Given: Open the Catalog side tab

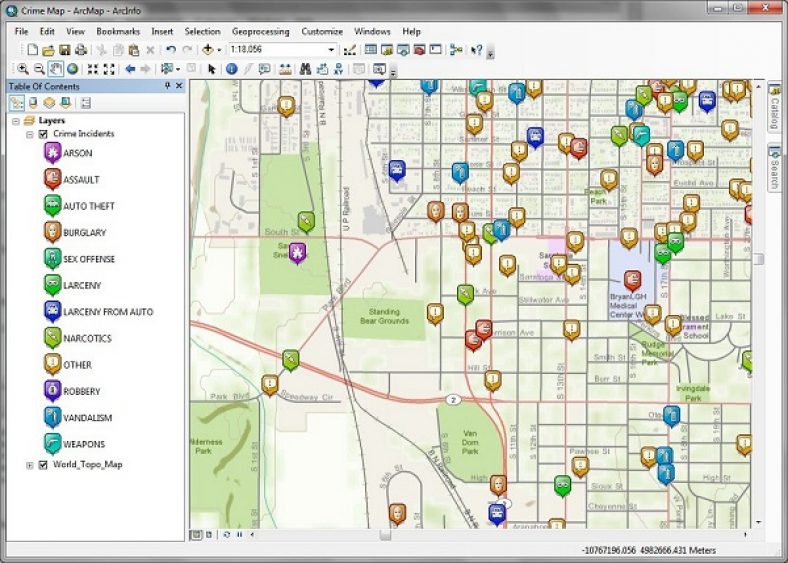Looking at the screenshot, I should tap(774, 109).
